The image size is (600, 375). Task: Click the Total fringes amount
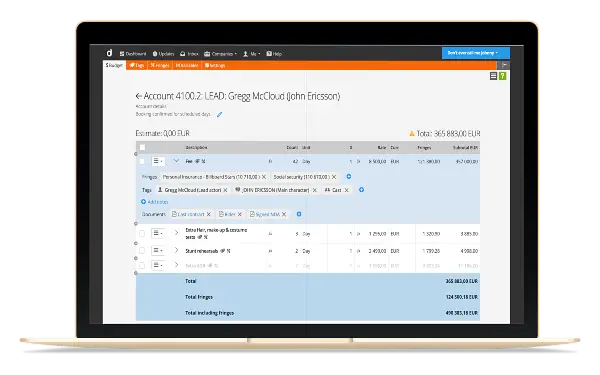461,297
